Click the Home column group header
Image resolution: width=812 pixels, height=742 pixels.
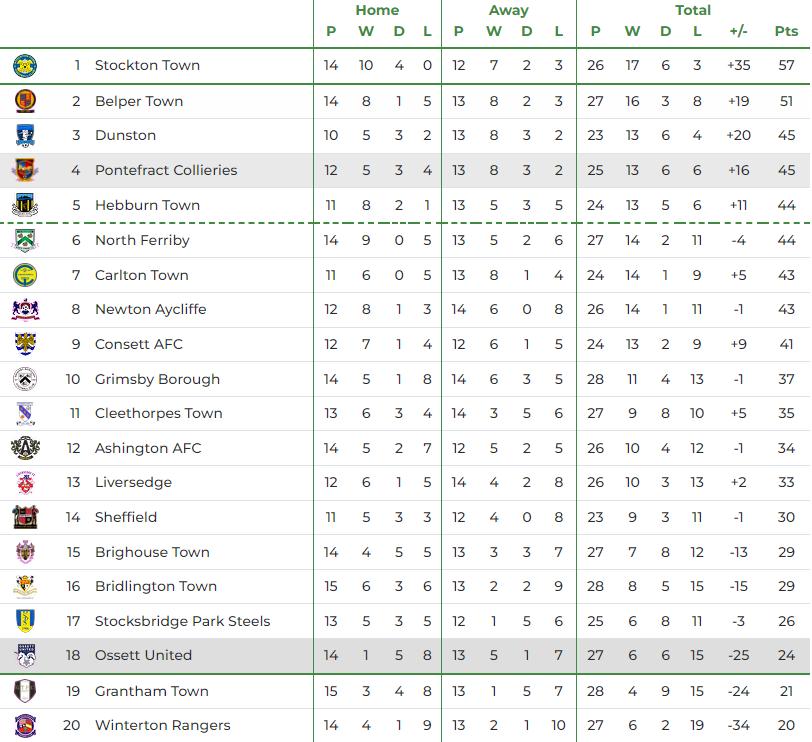pyautogui.click(x=377, y=10)
